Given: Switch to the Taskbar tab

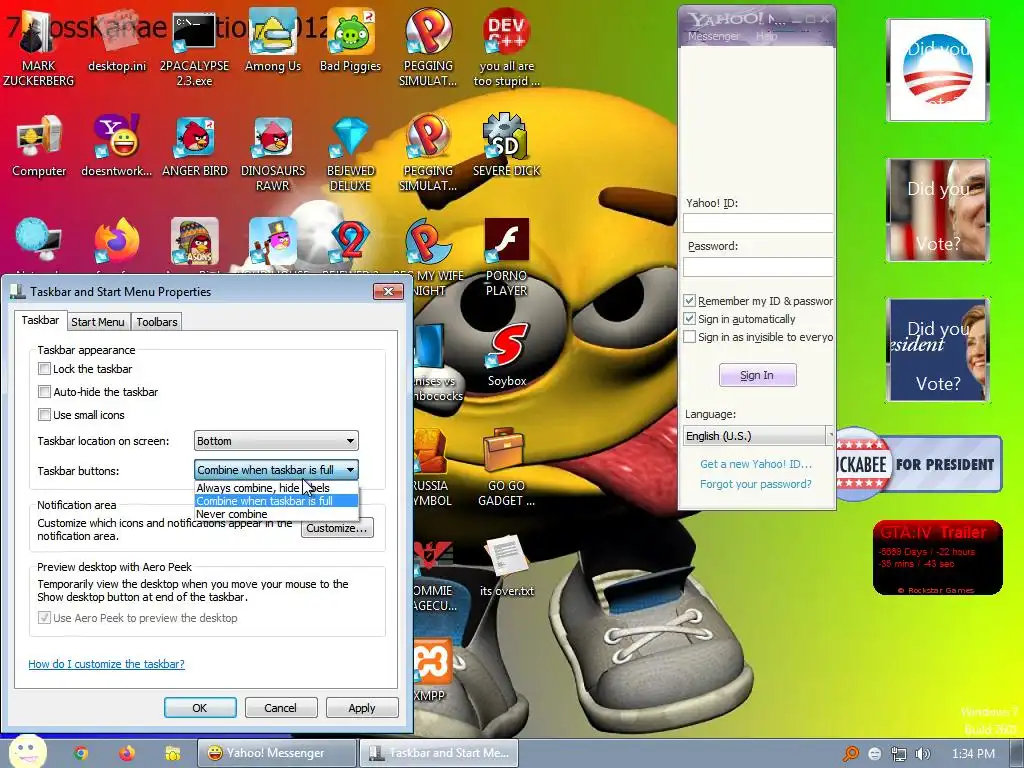Looking at the screenshot, I should tap(40, 320).
